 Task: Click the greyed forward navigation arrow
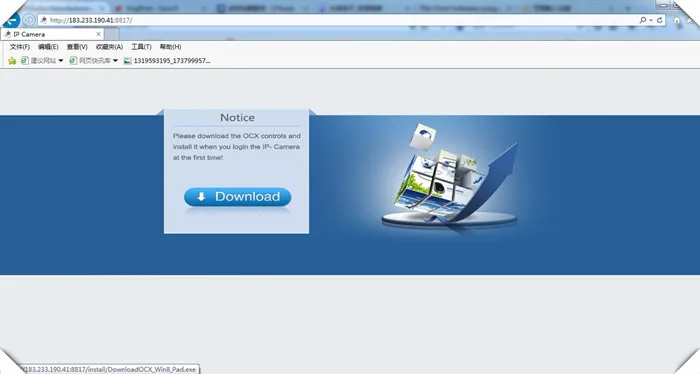pyautogui.click(x=29, y=20)
